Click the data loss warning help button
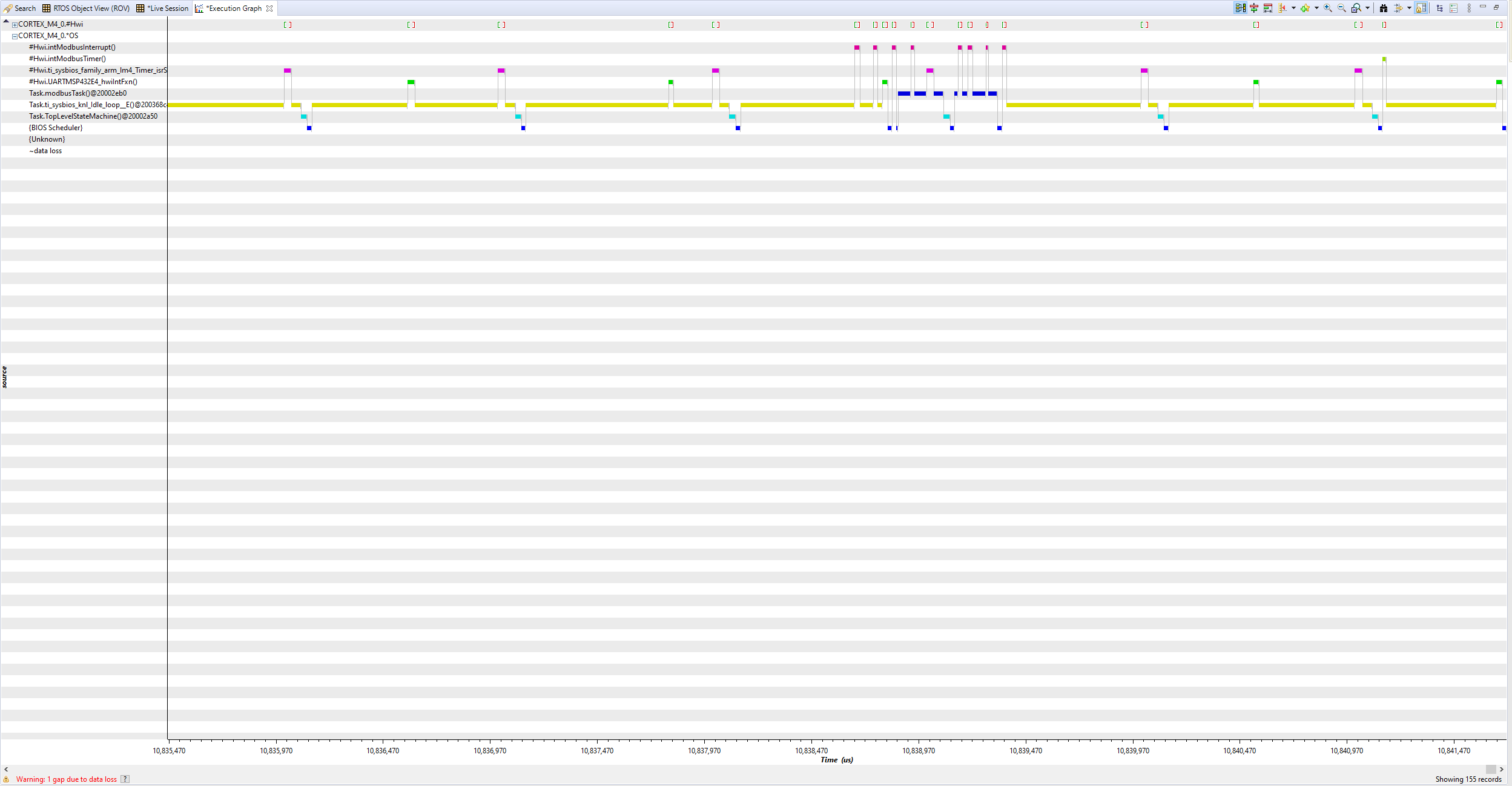The height and width of the screenshot is (786, 1512). tap(125, 779)
